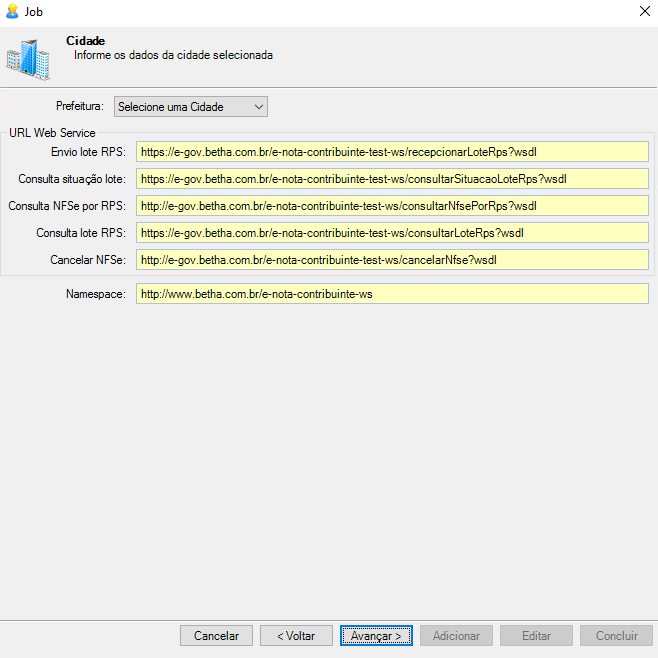Screen dimensions: 658x658
Task: Click the Envio lote RPS URL field
Action: (392, 152)
